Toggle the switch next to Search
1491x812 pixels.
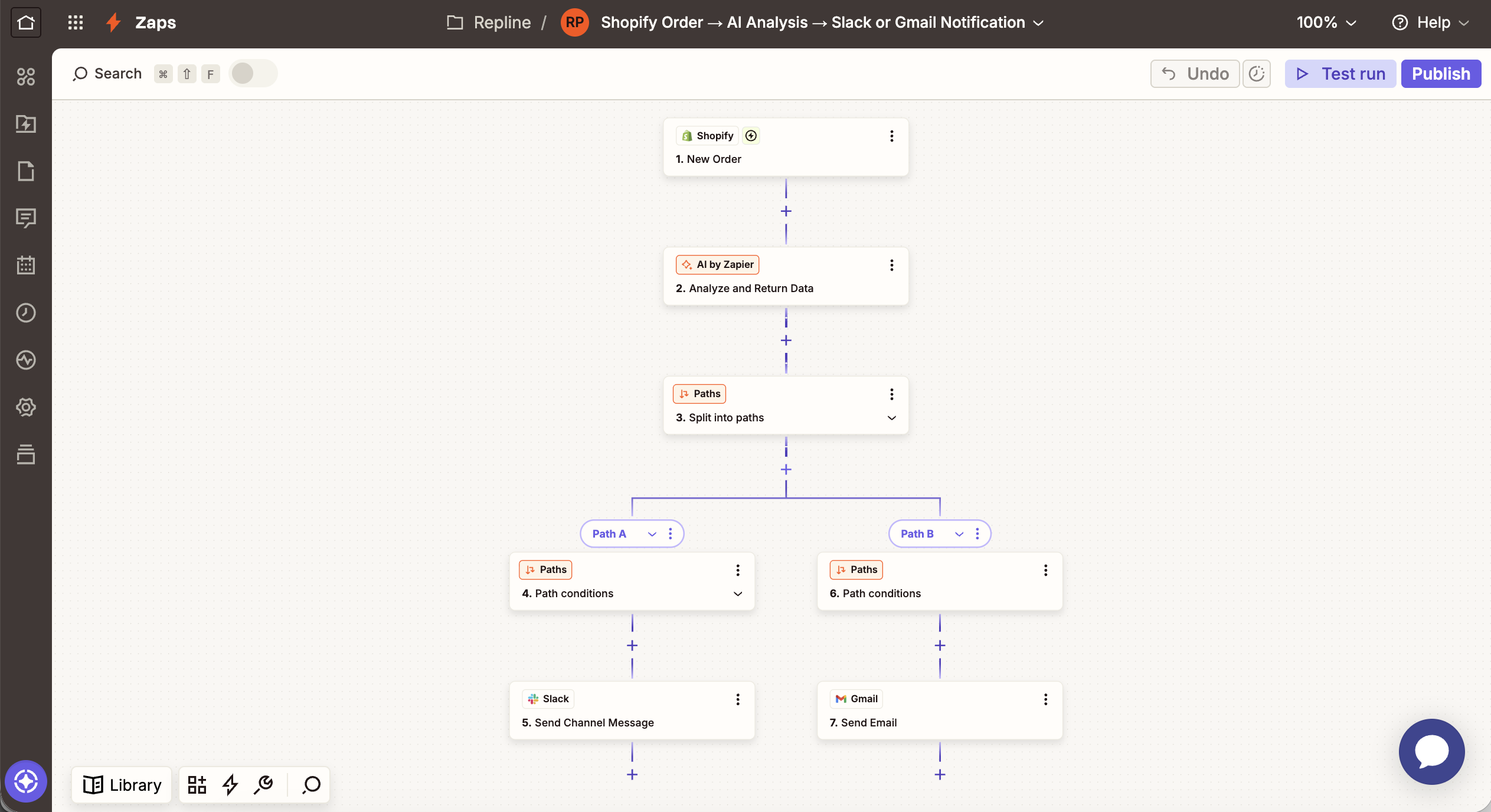[253, 74]
